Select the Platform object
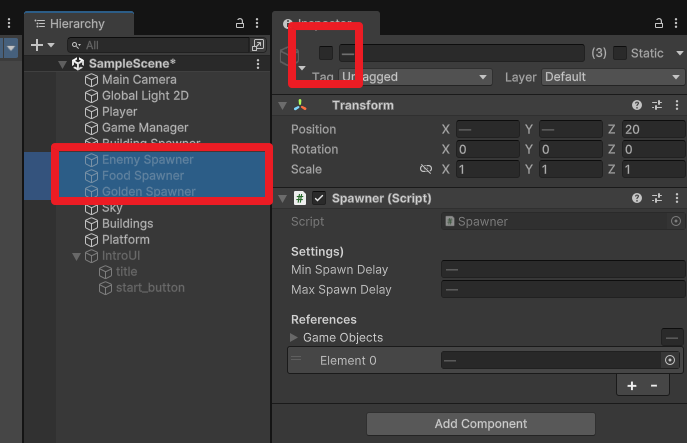This screenshot has height=443, width=687. tap(126, 240)
